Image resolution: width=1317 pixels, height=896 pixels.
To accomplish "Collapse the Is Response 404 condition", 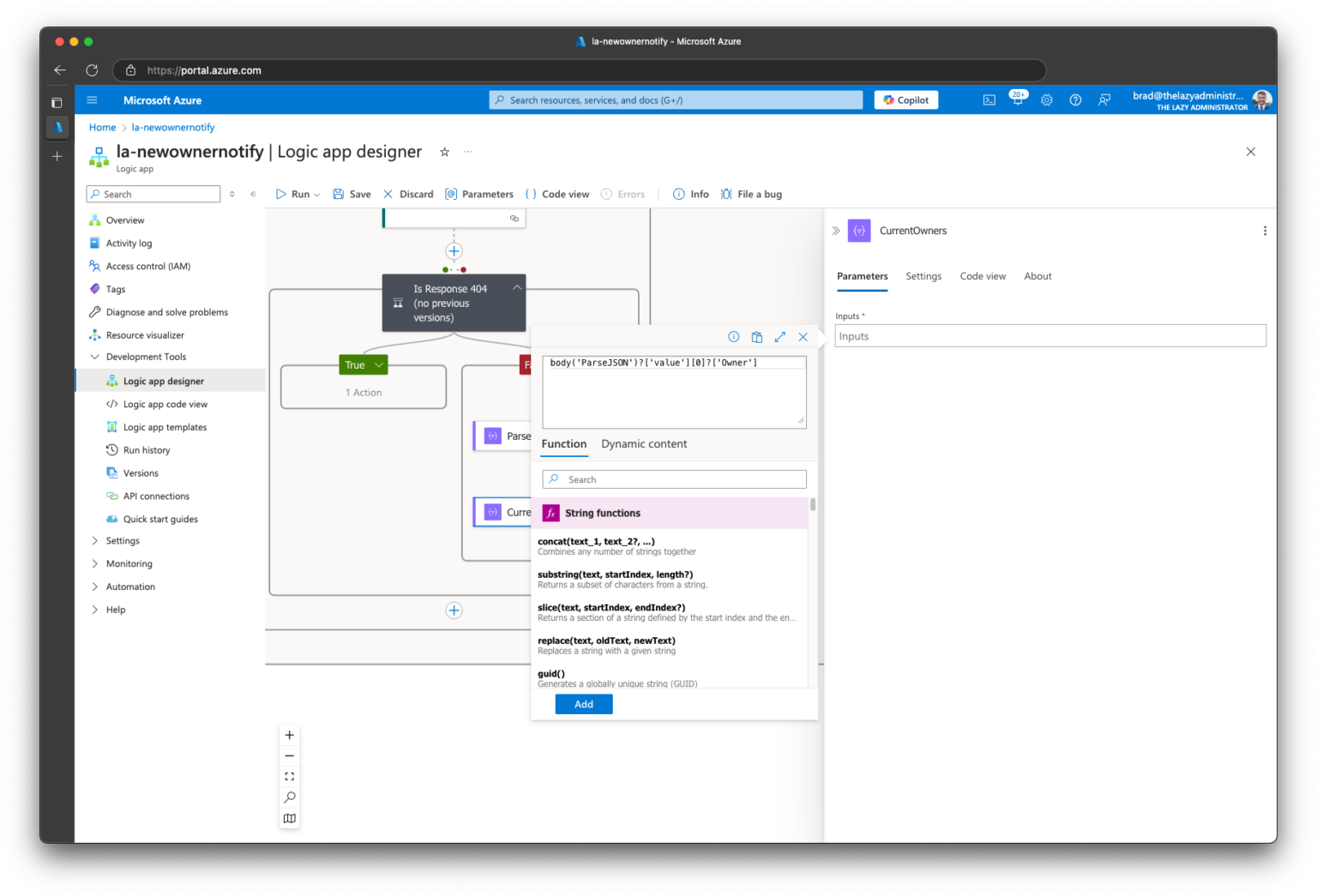I will coord(516,288).
